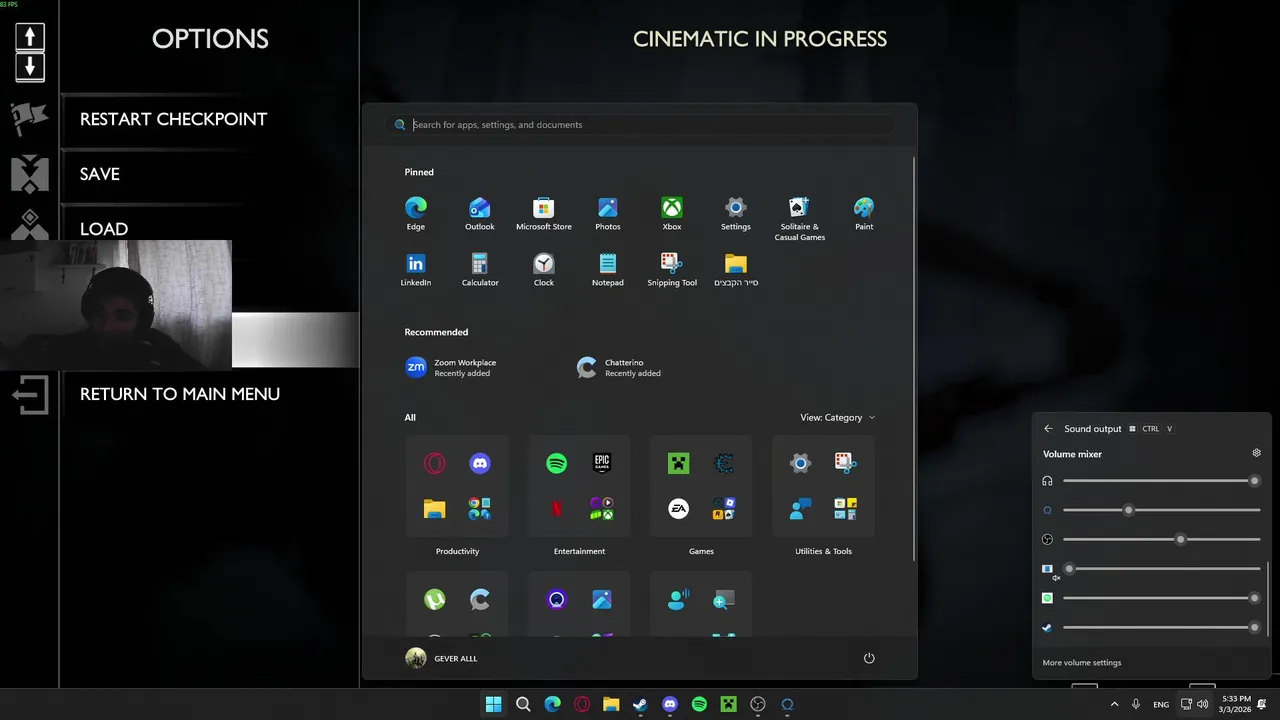Open more apps in Entertainment group
The width and height of the screenshot is (1280, 720).
coord(602,509)
